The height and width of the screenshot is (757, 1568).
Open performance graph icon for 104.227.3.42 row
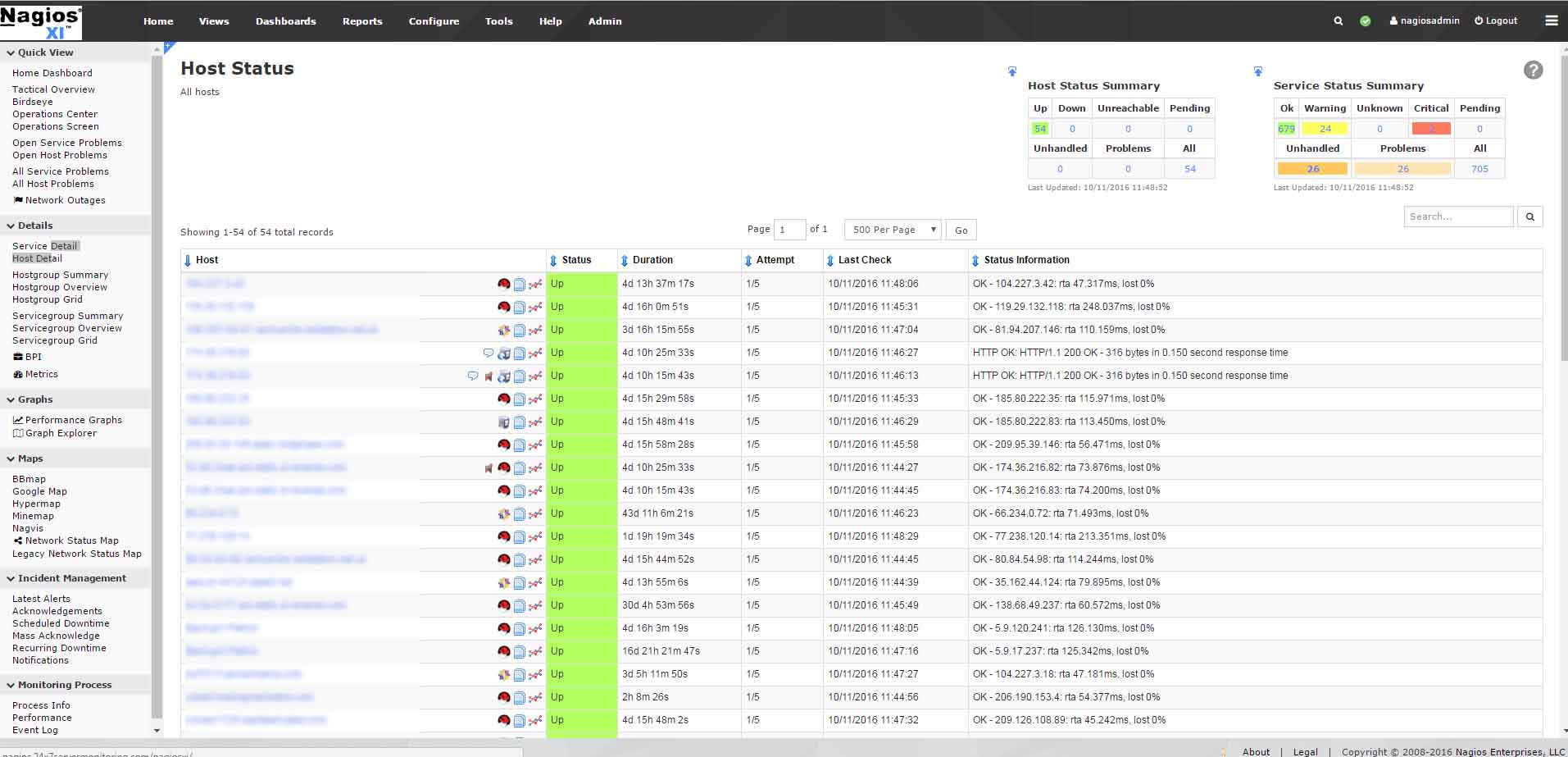pyautogui.click(x=535, y=285)
